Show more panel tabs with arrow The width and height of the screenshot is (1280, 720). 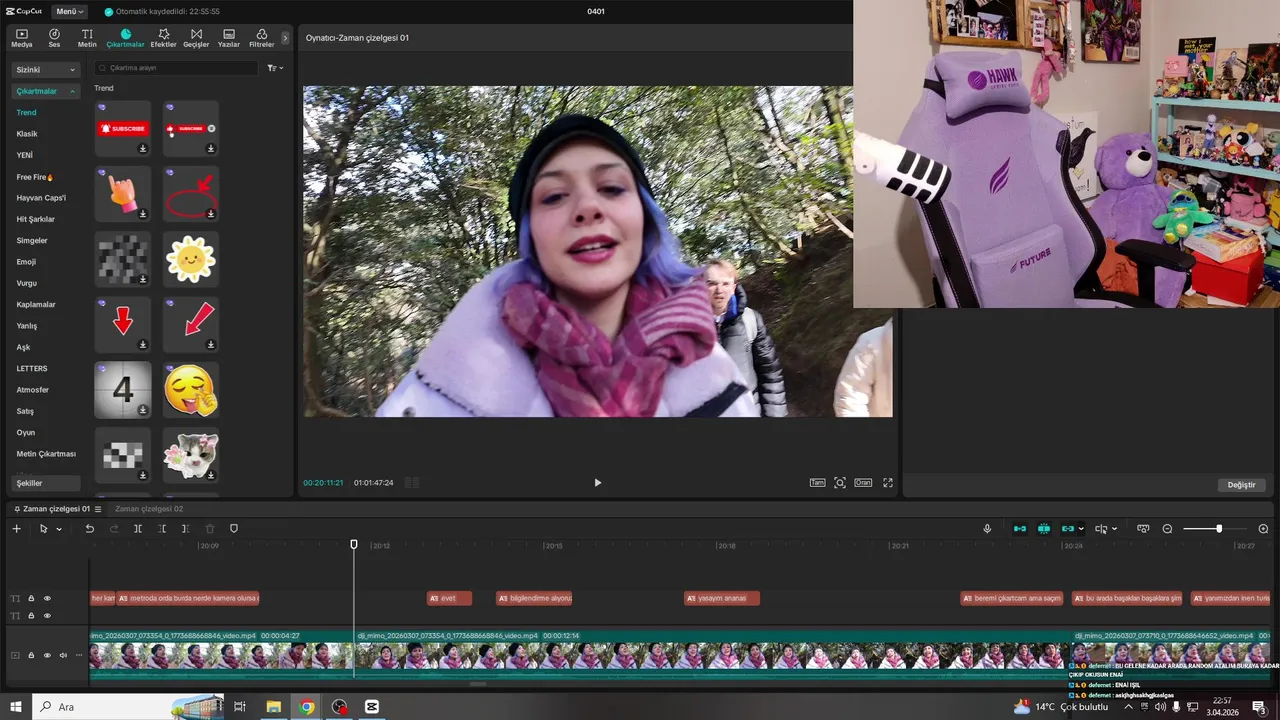285,38
